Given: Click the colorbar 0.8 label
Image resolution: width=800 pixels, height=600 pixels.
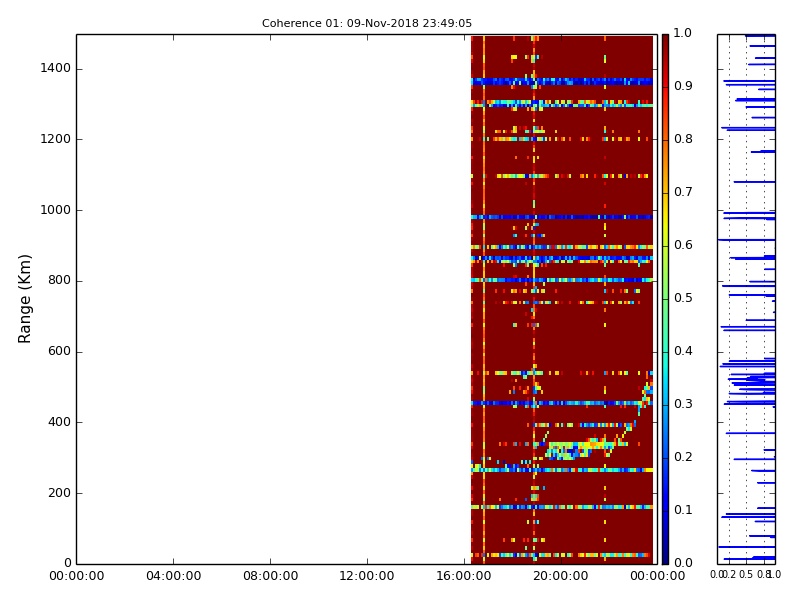Looking at the screenshot, I should (x=683, y=139).
